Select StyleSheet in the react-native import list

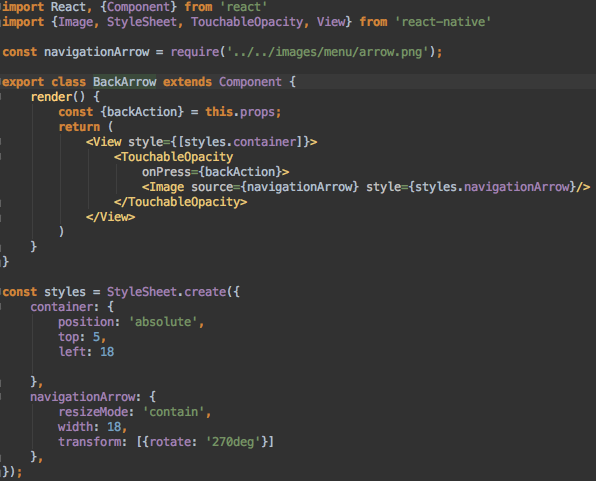coord(142,22)
